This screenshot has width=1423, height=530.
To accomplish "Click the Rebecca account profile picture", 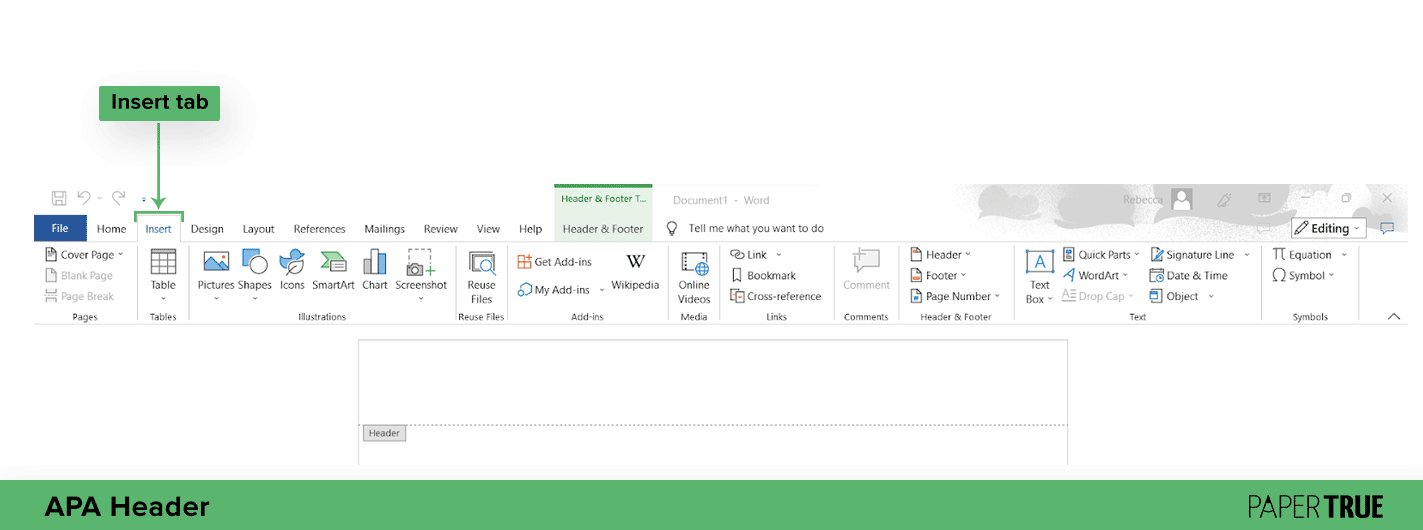I will 1182,199.
